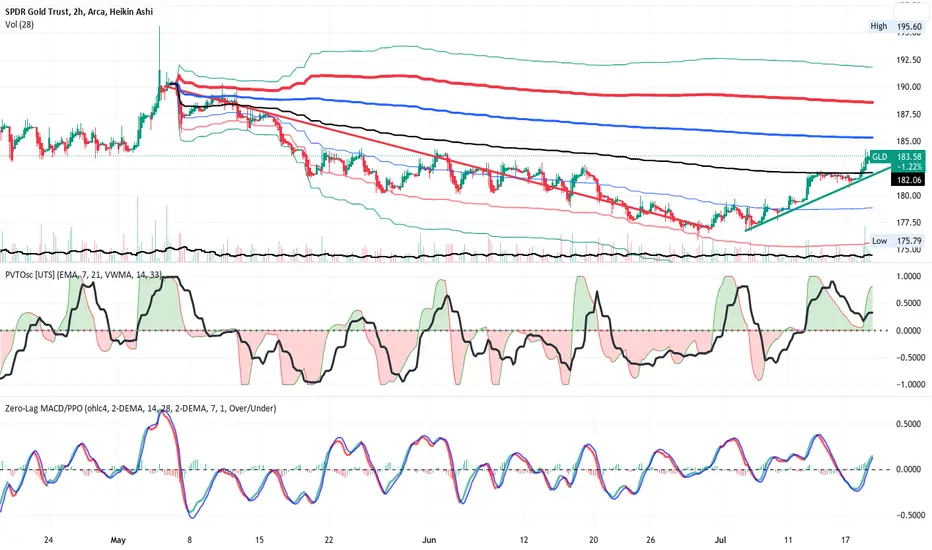This screenshot has width=932, height=550.
Task: Click the 17 date on time axis
Action: point(846,540)
